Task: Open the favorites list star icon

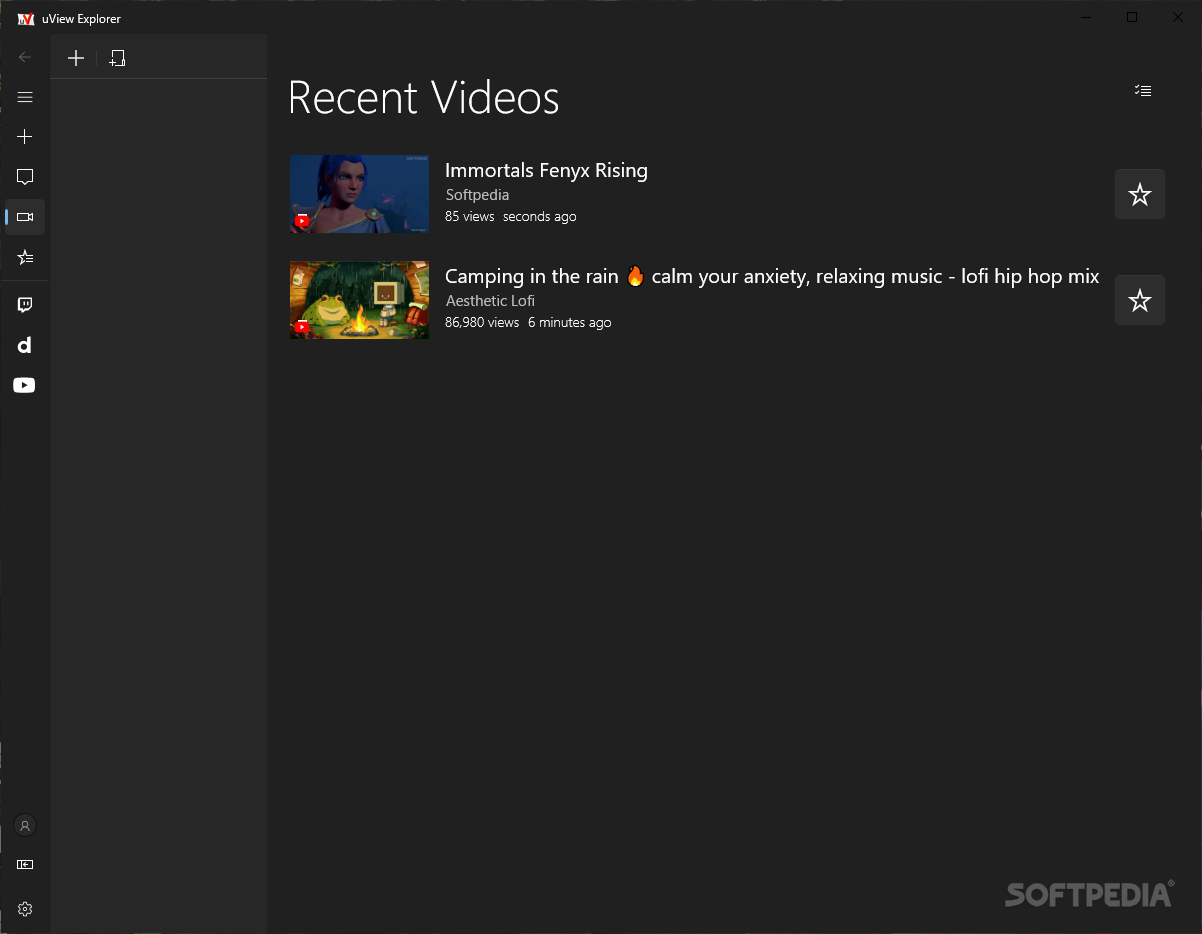Action: tap(25, 257)
